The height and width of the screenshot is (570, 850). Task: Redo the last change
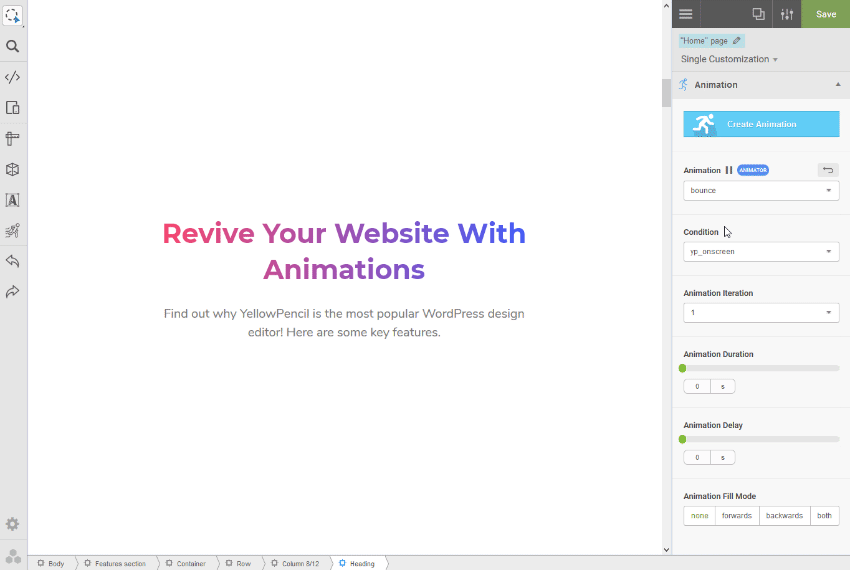[12, 292]
